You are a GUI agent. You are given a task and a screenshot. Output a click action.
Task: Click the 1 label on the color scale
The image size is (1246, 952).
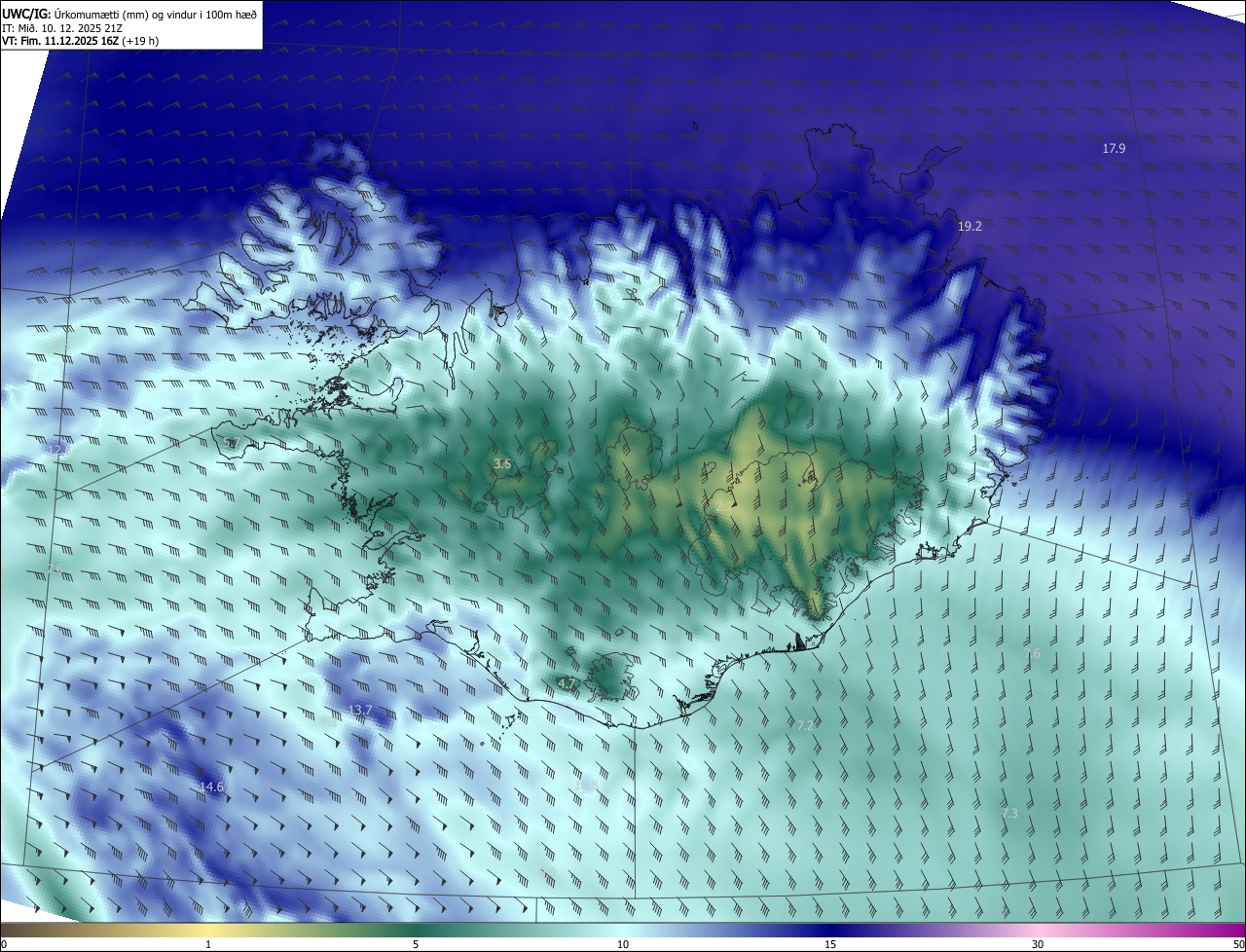coord(208,944)
